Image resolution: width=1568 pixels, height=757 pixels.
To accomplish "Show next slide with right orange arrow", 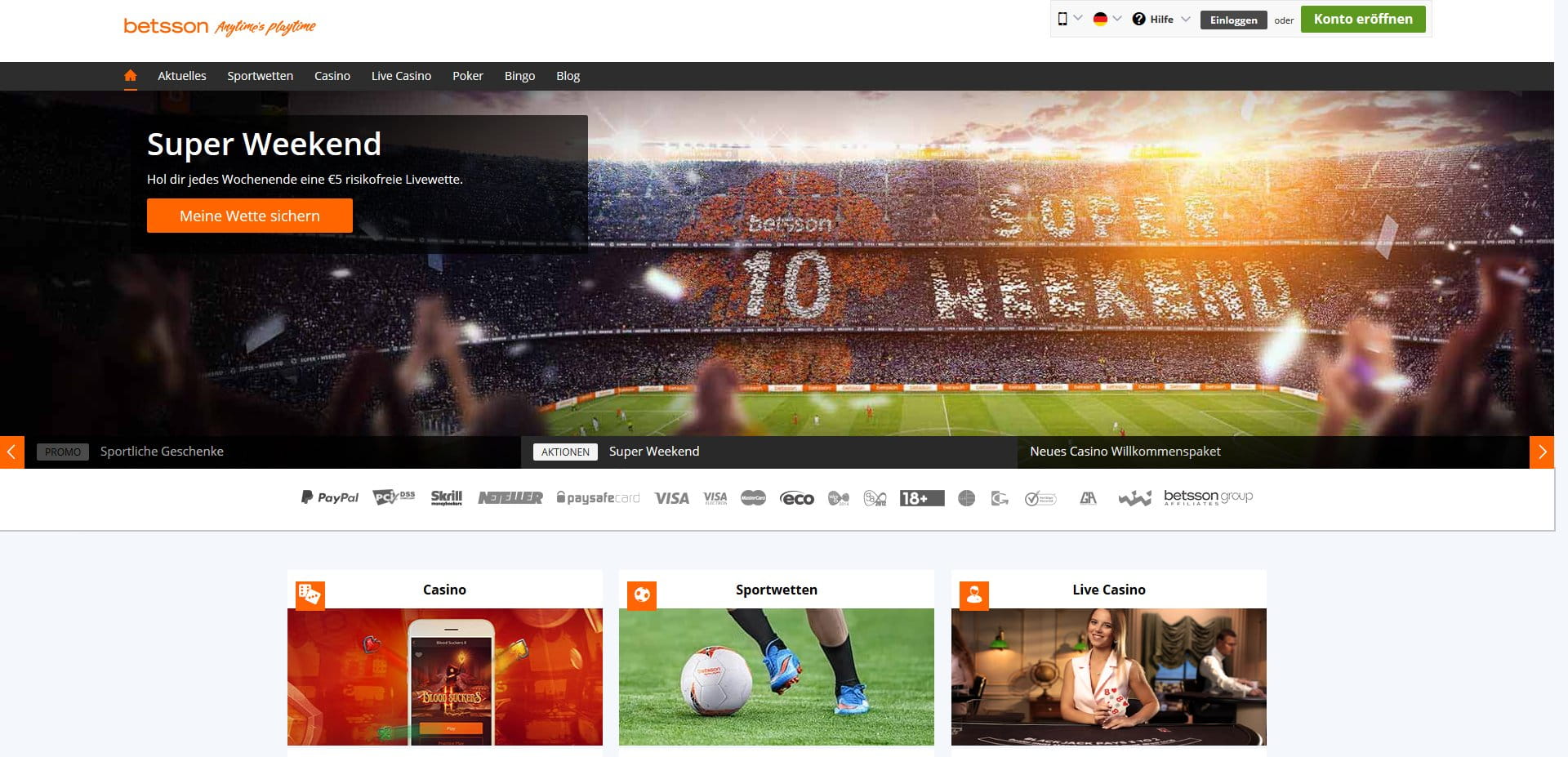I will (1541, 452).
